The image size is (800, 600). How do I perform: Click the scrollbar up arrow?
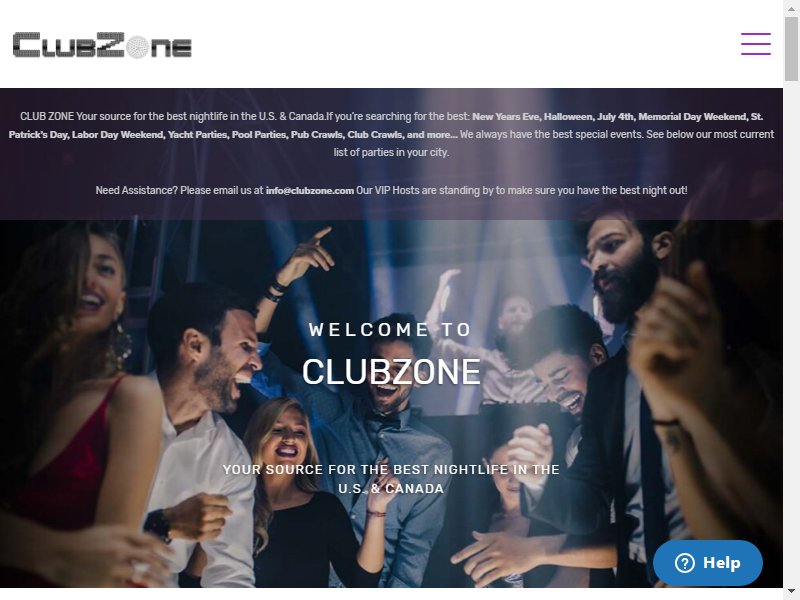pyautogui.click(x=791, y=8)
